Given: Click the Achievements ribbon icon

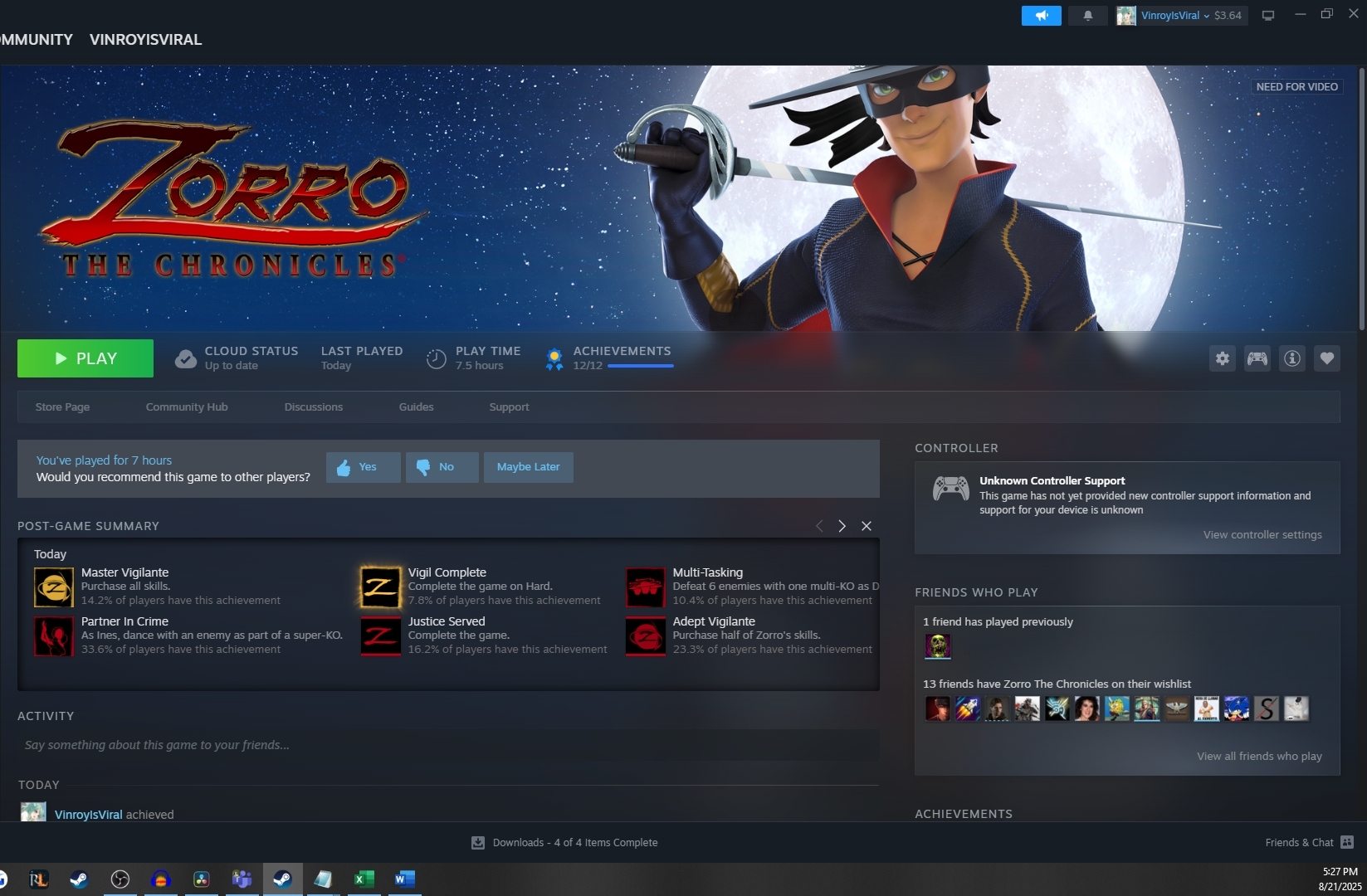Looking at the screenshot, I should (x=554, y=359).
